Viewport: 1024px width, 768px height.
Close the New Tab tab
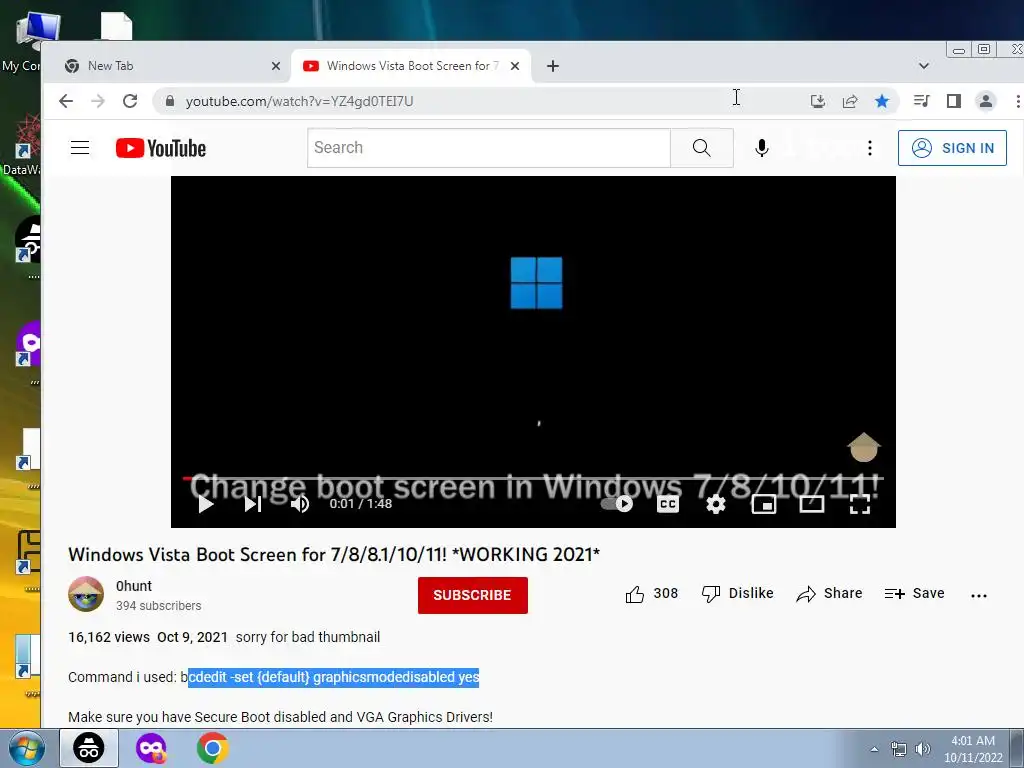point(276,66)
